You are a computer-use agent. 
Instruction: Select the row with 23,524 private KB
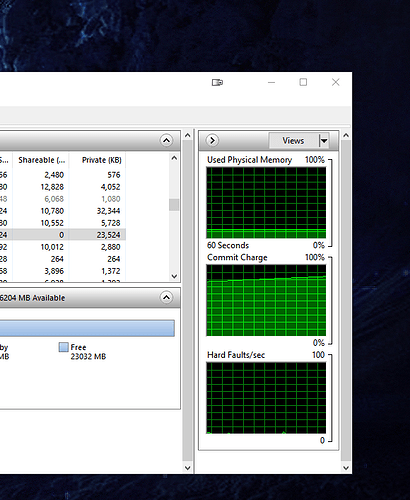point(63,235)
